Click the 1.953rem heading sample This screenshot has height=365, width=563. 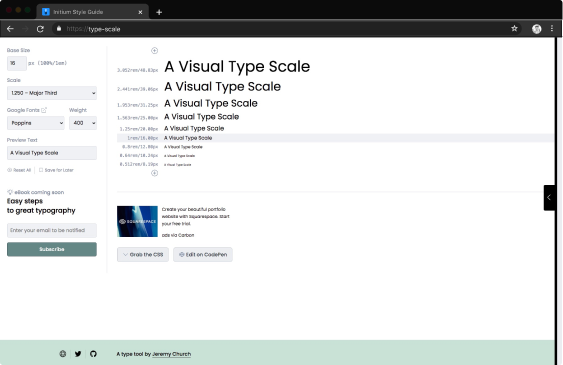[x=211, y=103]
